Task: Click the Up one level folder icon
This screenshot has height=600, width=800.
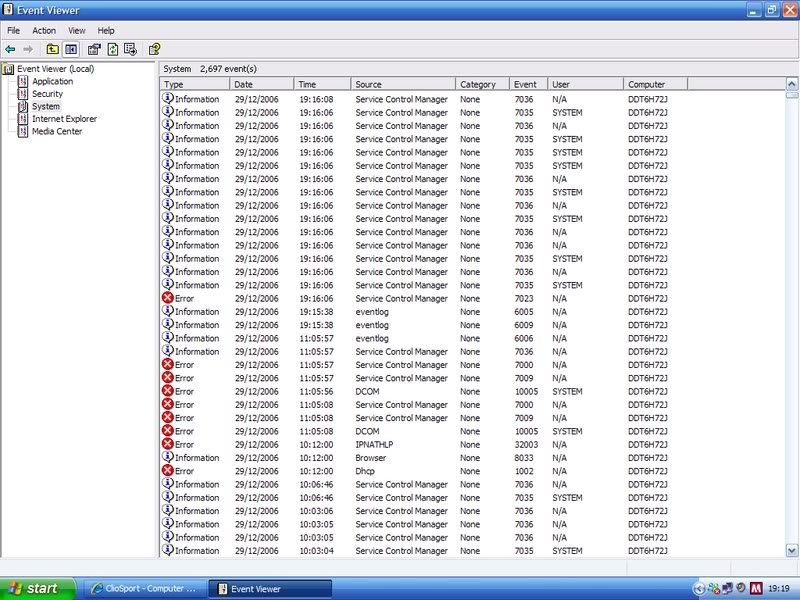Action: [52, 48]
